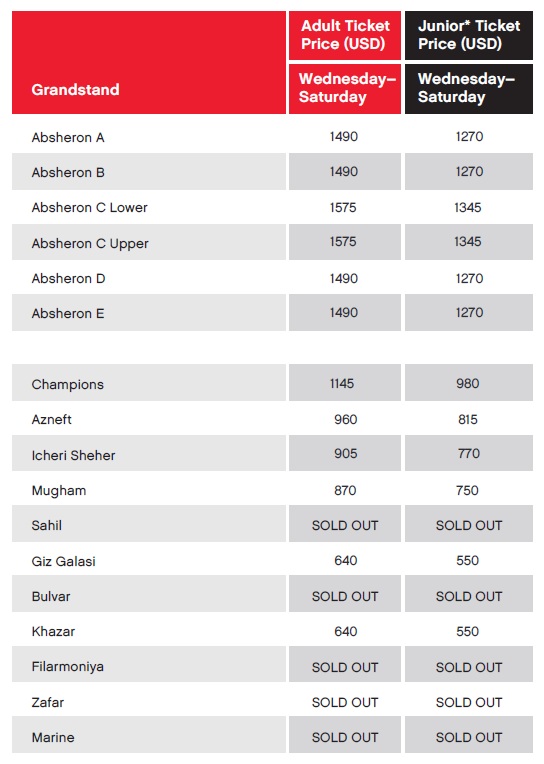Click the Adult Ticket Price (USD) header
This screenshot has height=764, width=544.
345,35
